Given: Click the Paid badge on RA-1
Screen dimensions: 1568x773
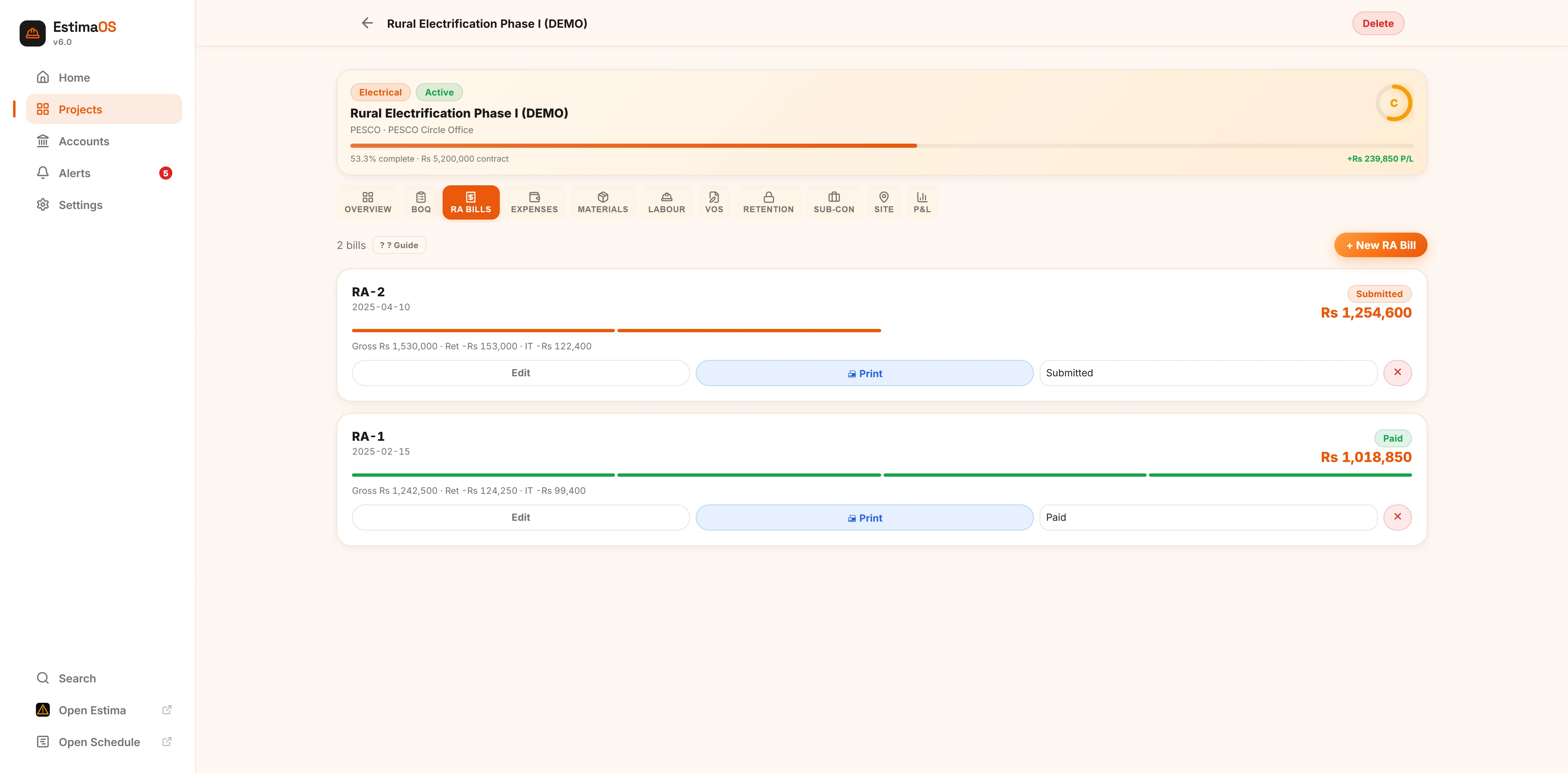Looking at the screenshot, I should pos(1393,439).
